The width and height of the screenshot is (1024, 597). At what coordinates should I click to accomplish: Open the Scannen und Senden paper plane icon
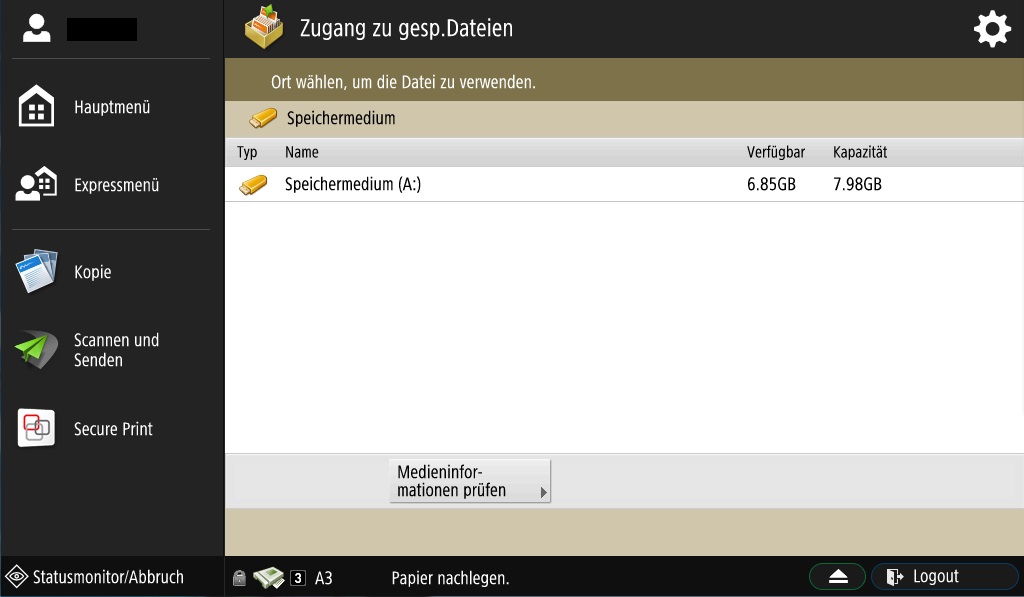click(x=37, y=349)
